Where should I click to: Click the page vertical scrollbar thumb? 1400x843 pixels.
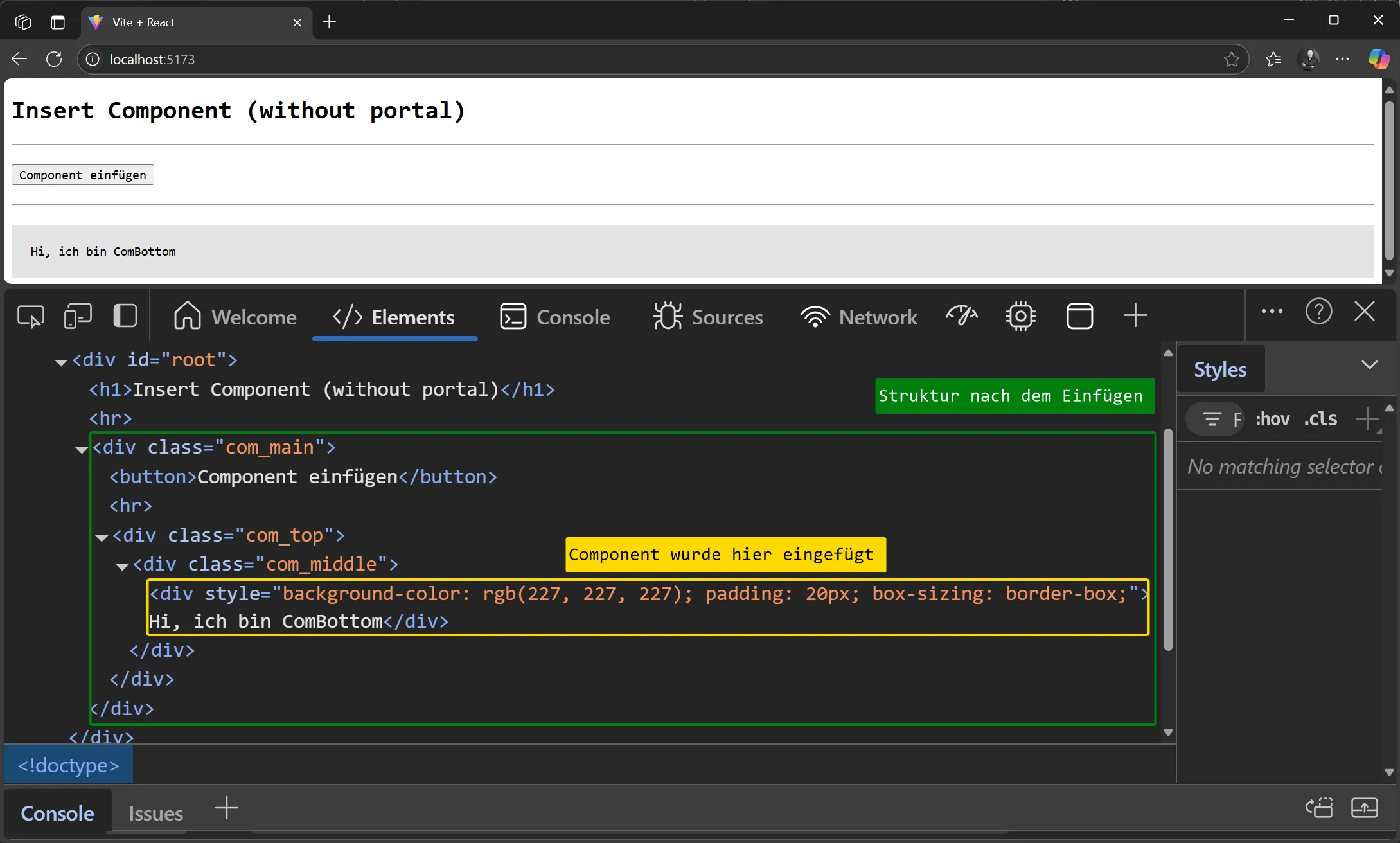pos(1389,180)
